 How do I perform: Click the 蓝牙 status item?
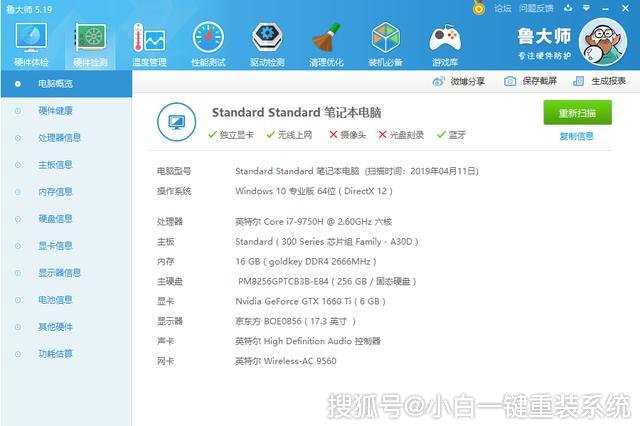[451, 135]
